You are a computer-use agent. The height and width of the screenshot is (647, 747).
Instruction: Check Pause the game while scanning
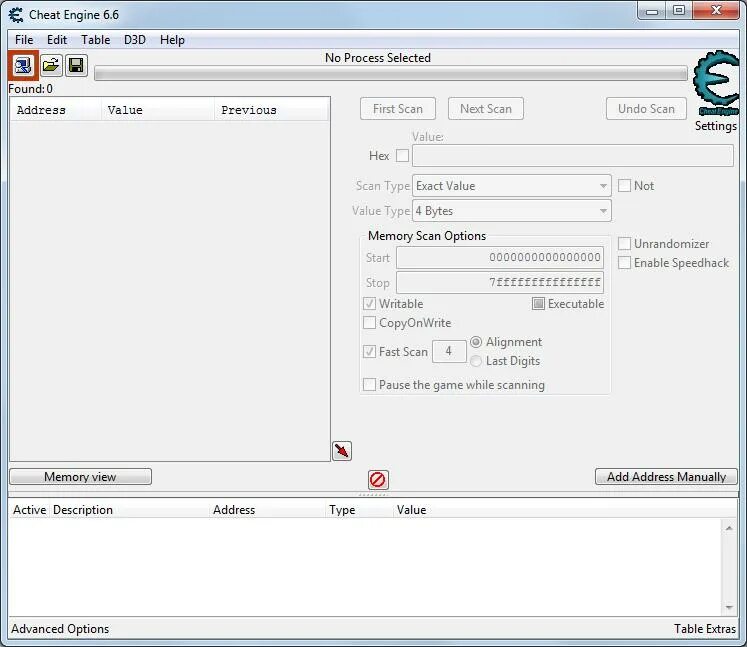[369, 384]
